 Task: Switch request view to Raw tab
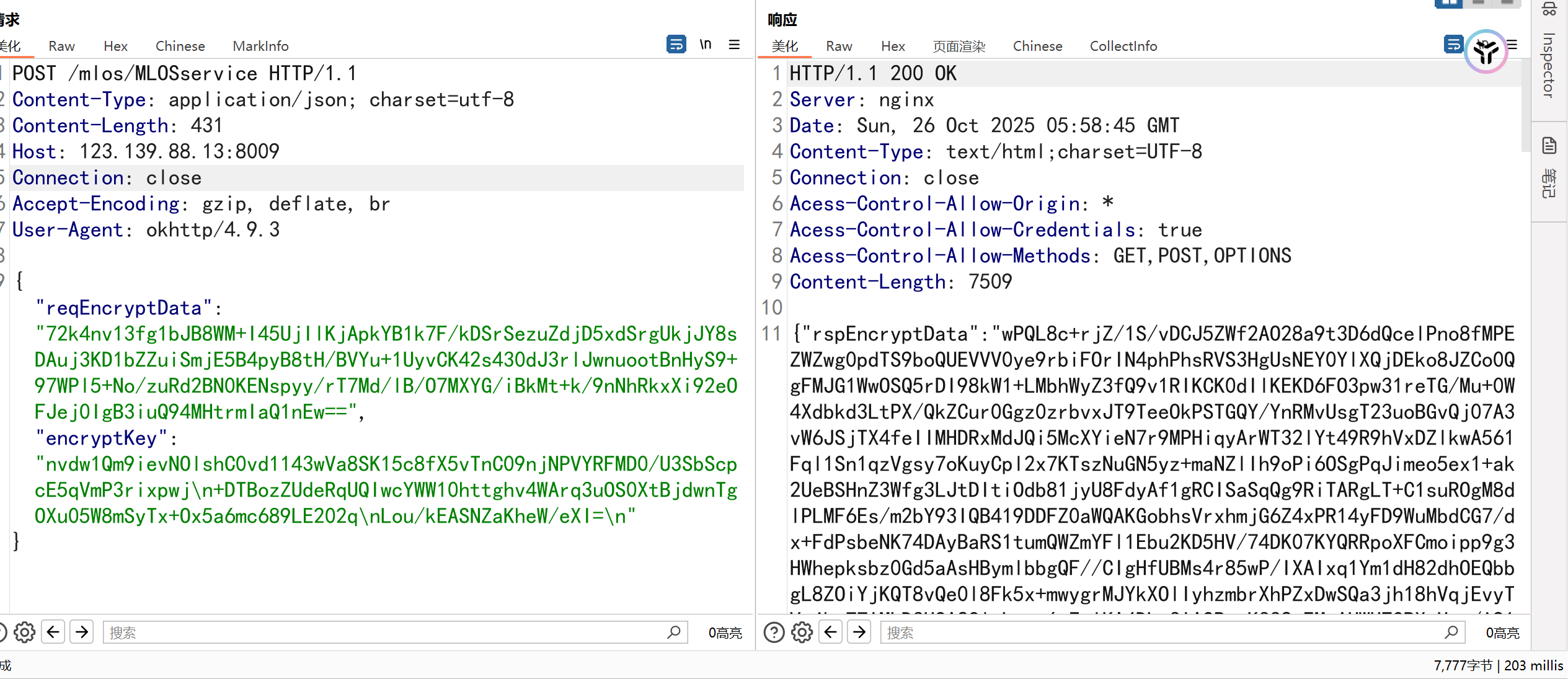pos(61,46)
